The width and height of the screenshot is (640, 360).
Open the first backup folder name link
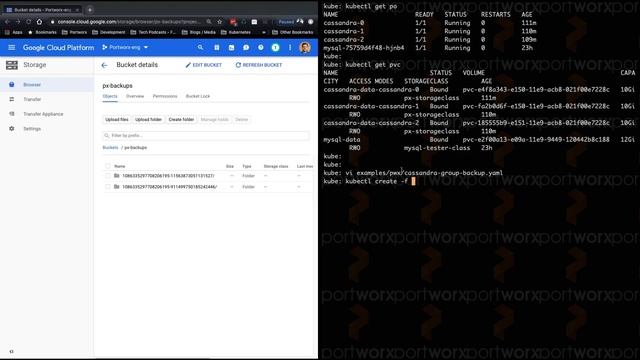168,176
